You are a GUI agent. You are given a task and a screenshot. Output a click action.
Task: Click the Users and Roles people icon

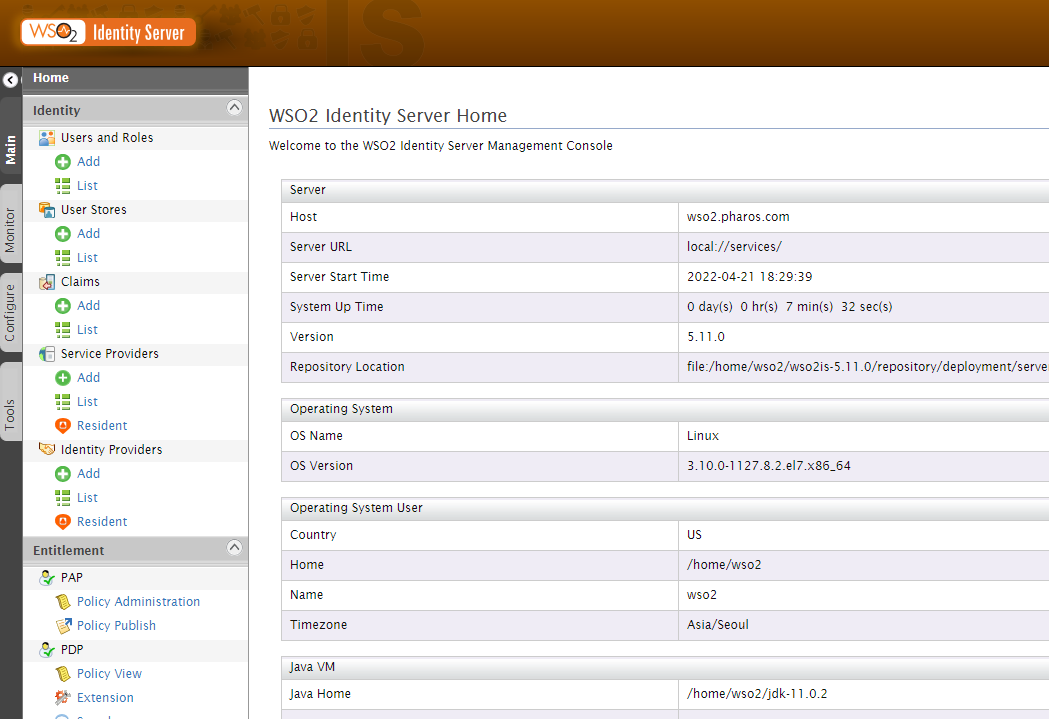pyautogui.click(x=47, y=138)
